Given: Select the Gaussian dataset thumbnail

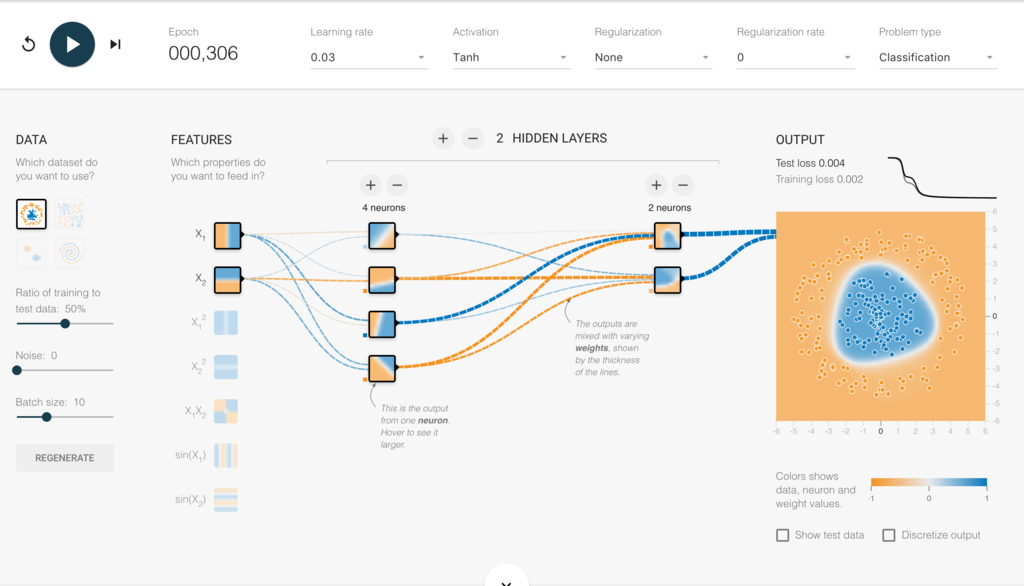Looking at the screenshot, I should pyautogui.click(x=31, y=253).
